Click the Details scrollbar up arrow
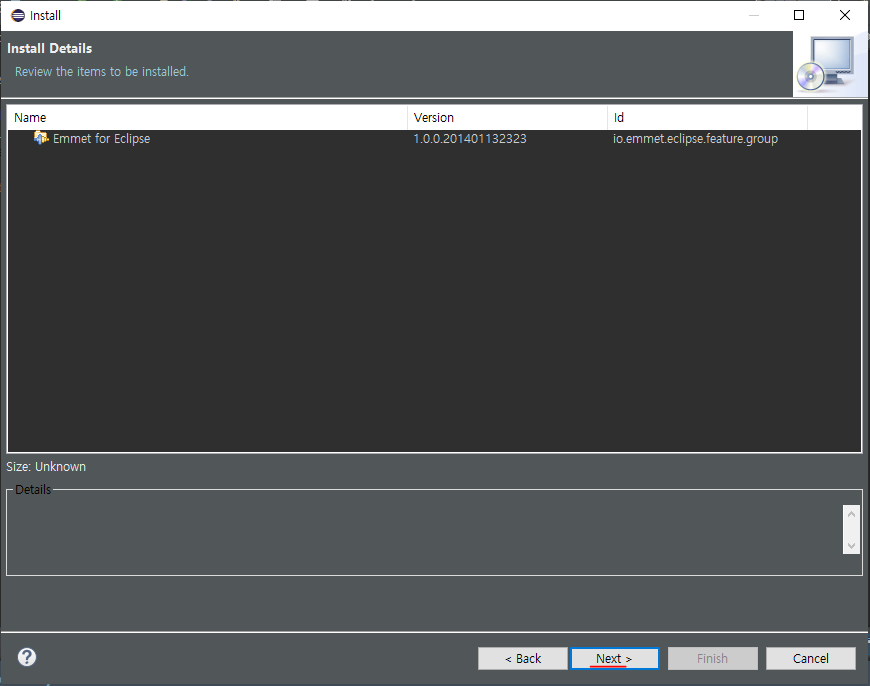 [851, 514]
